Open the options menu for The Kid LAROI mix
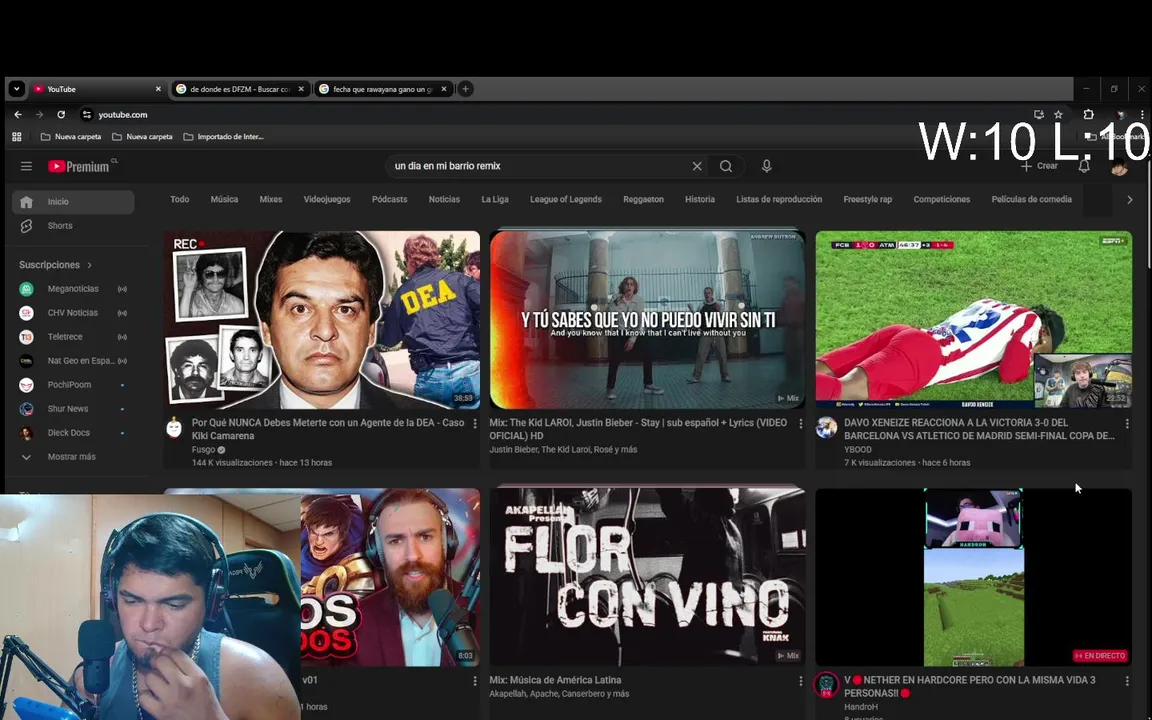Image resolution: width=1152 pixels, height=720 pixels. coord(801,424)
